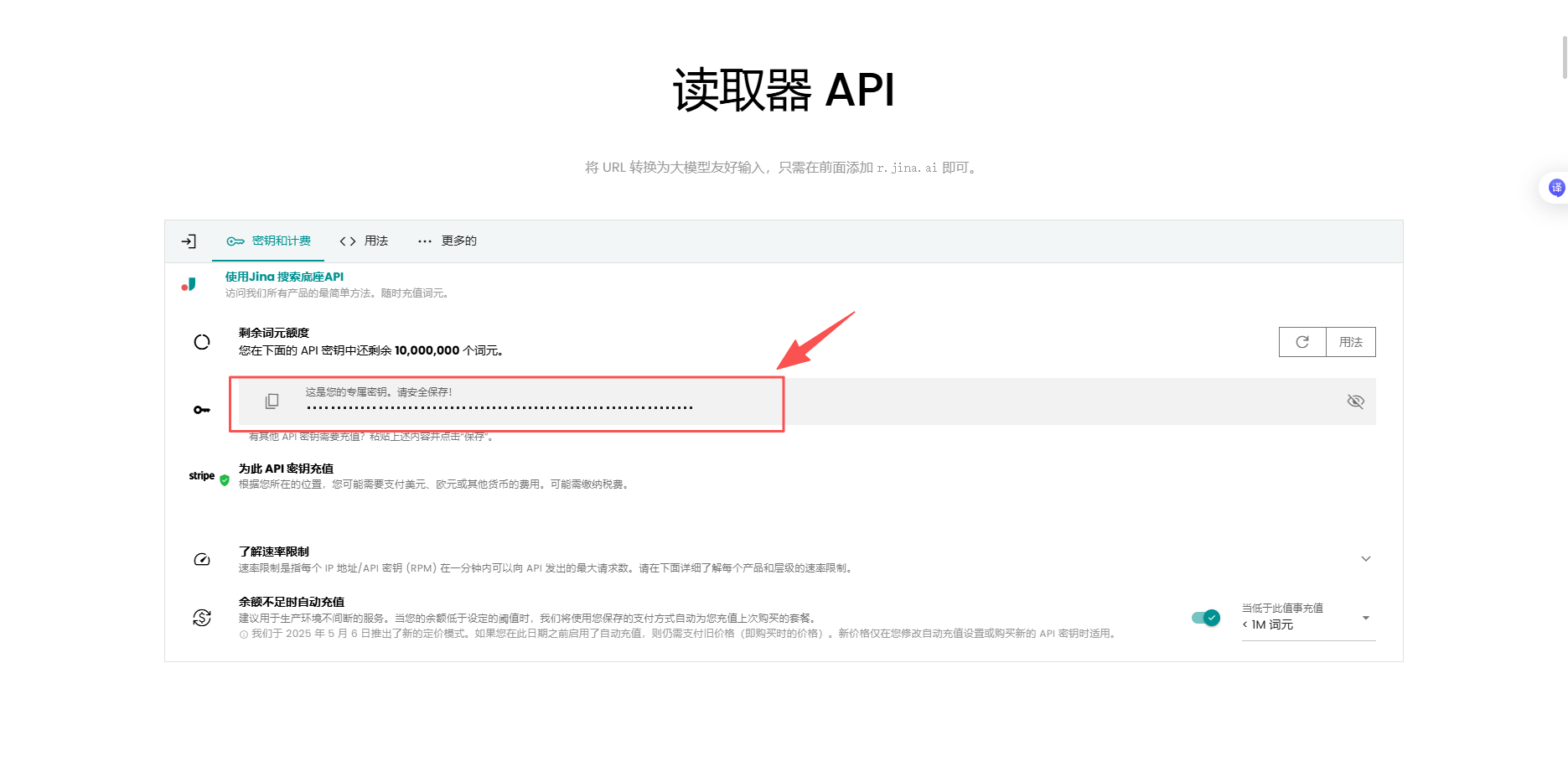Refresh the remaining token balance
The width and height of the screenshot is (1568, 777).
coord(1302,342)
